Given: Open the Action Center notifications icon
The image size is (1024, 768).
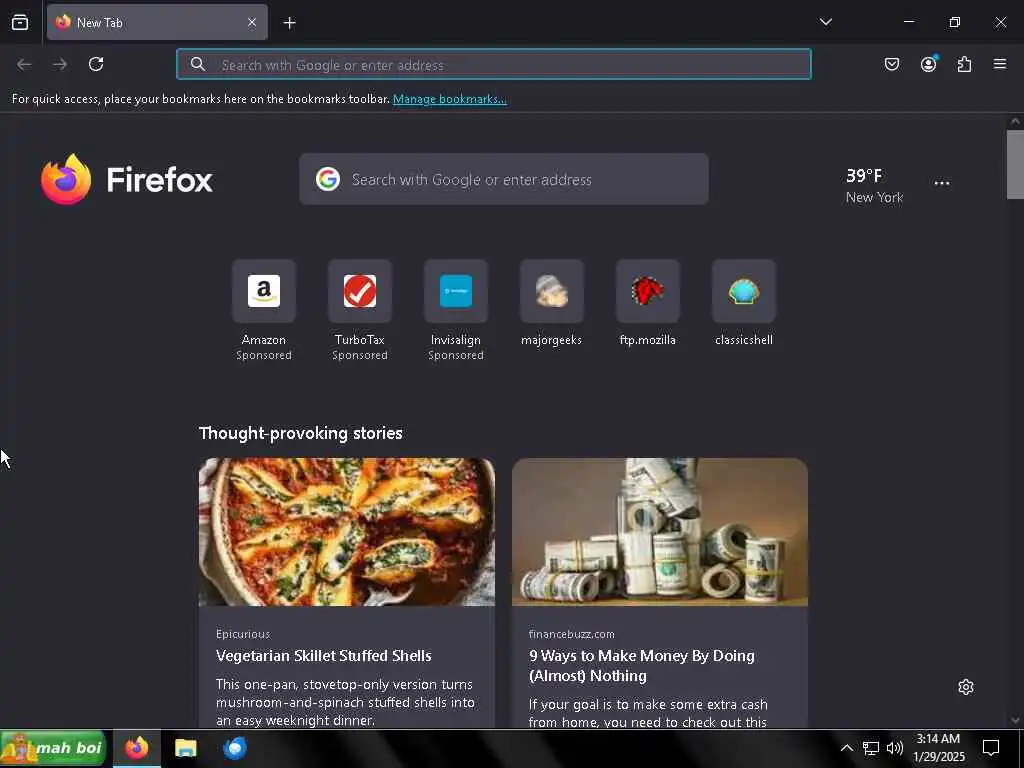Looking at the screenshot, I should [x=991, y=748].
